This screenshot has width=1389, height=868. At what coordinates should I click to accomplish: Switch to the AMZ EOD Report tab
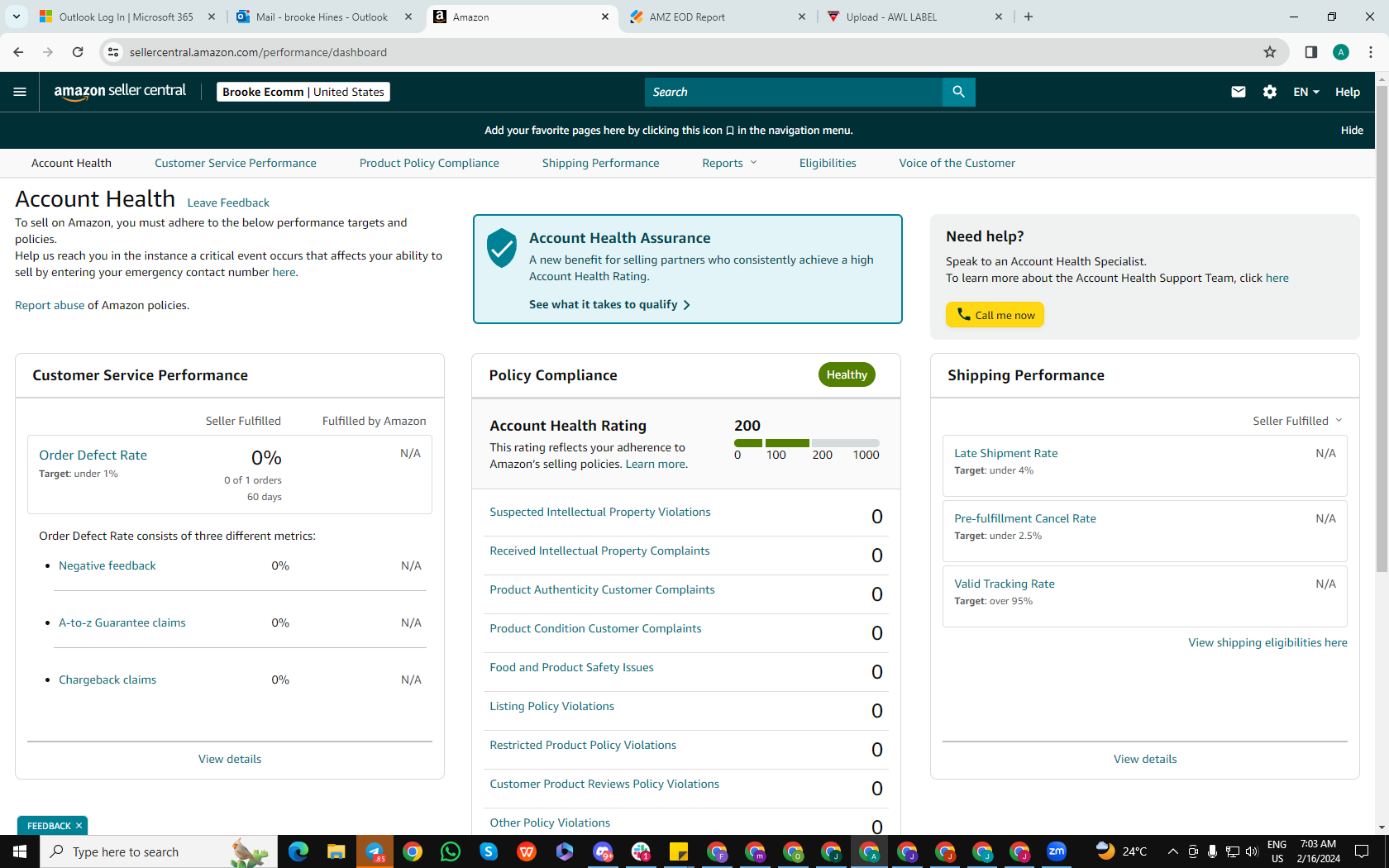[x=718, y=17]
